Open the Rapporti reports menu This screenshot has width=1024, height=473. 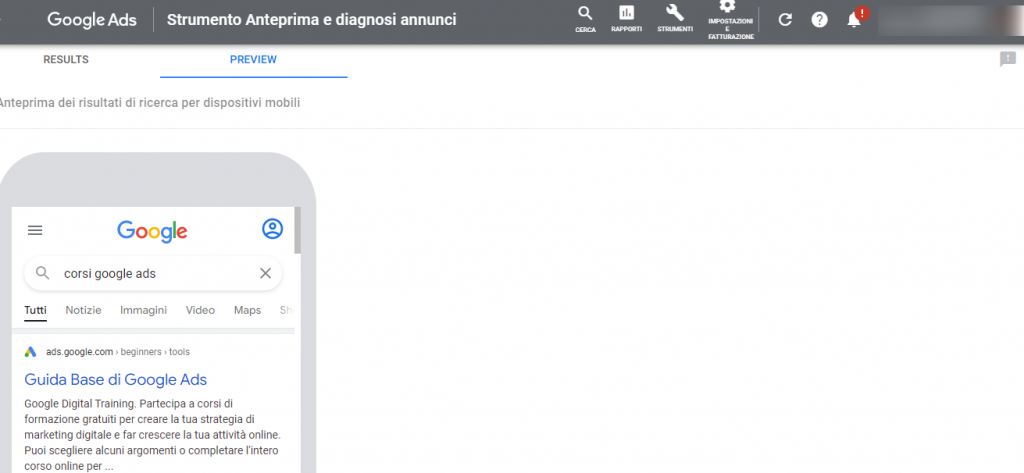pyautogui.click(x=626, y=20)
